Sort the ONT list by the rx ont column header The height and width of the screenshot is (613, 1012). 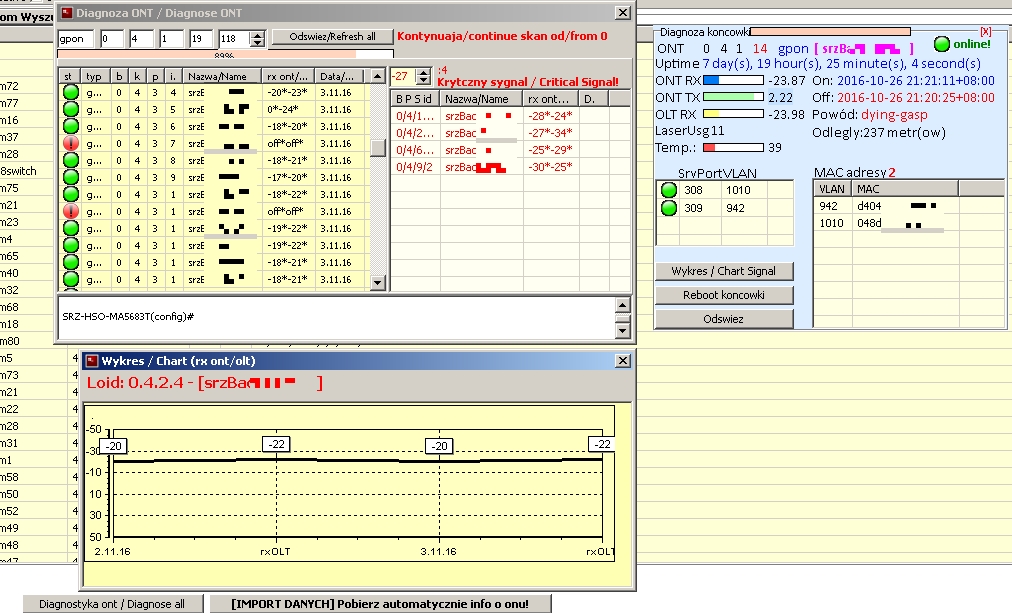pyautogui.click(x=288, y=76)
